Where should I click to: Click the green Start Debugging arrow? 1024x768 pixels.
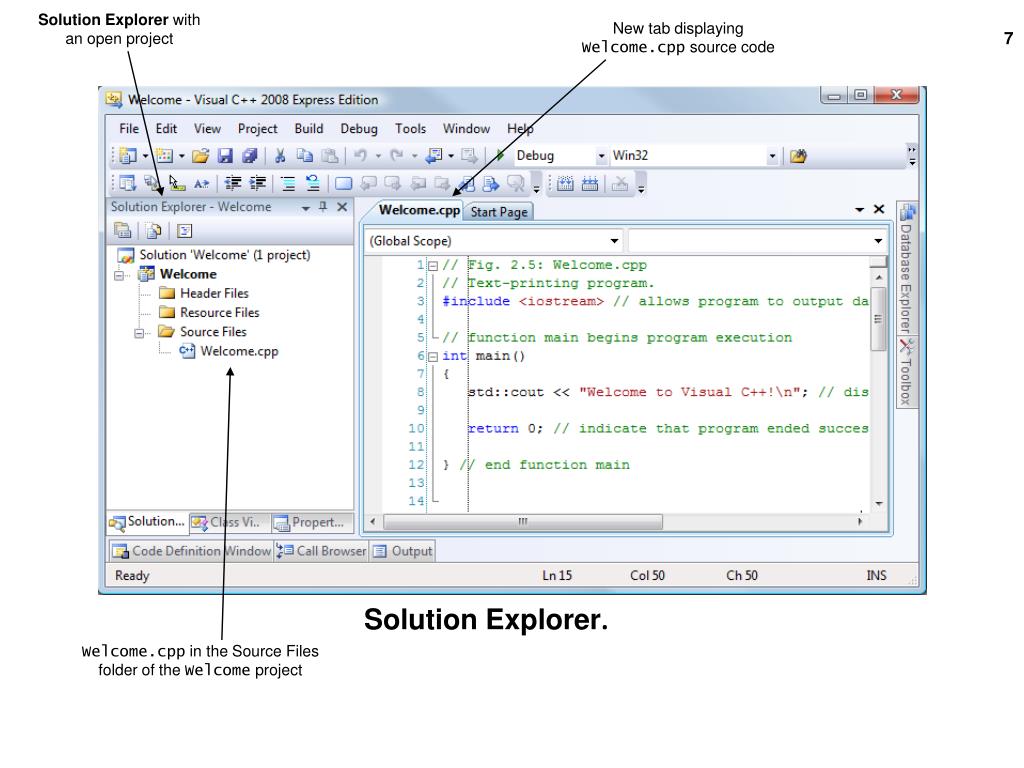point(500,156)
